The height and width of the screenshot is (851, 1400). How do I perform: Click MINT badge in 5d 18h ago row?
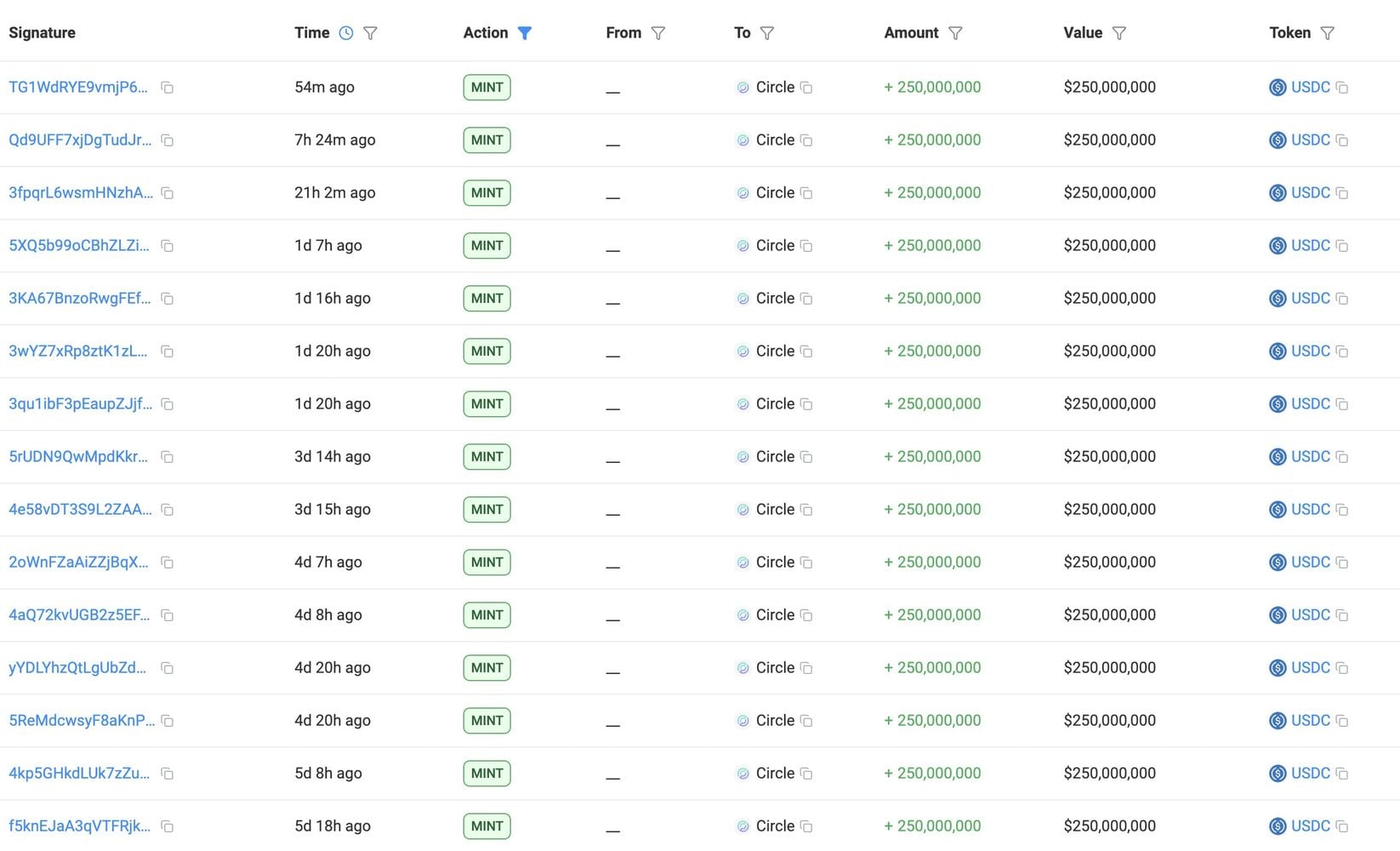tap(487, 826)
